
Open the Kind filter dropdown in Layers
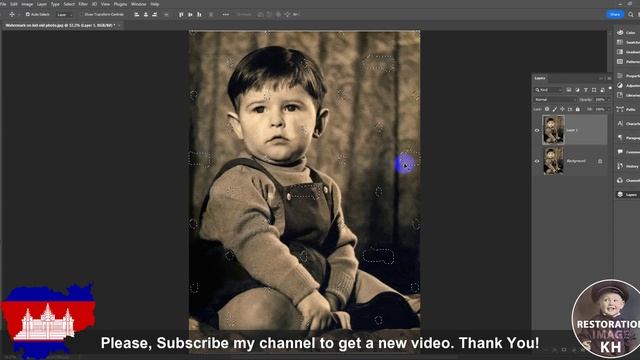point(549,90)
